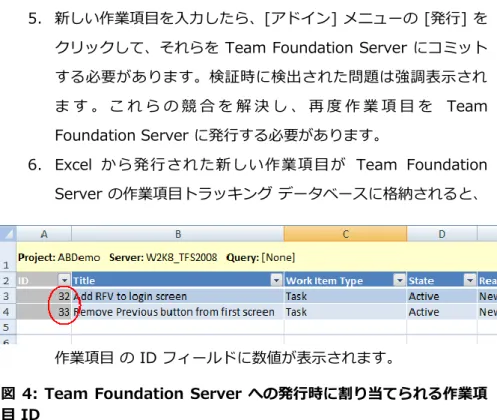The width and height of the screenshot is (497, 420).
Task: Click the Active state cell in row 3
Action: pyautogui.click(x=442, y=296)
